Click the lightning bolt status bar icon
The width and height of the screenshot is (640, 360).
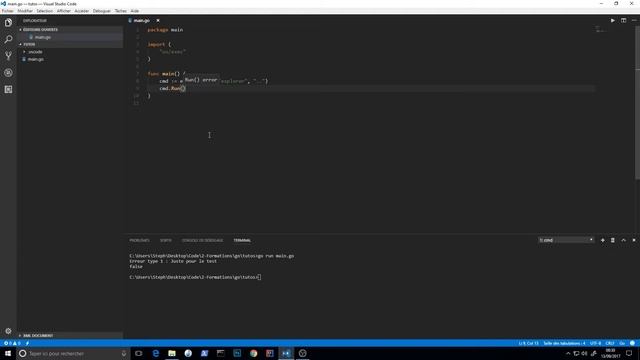coord(27,343)
